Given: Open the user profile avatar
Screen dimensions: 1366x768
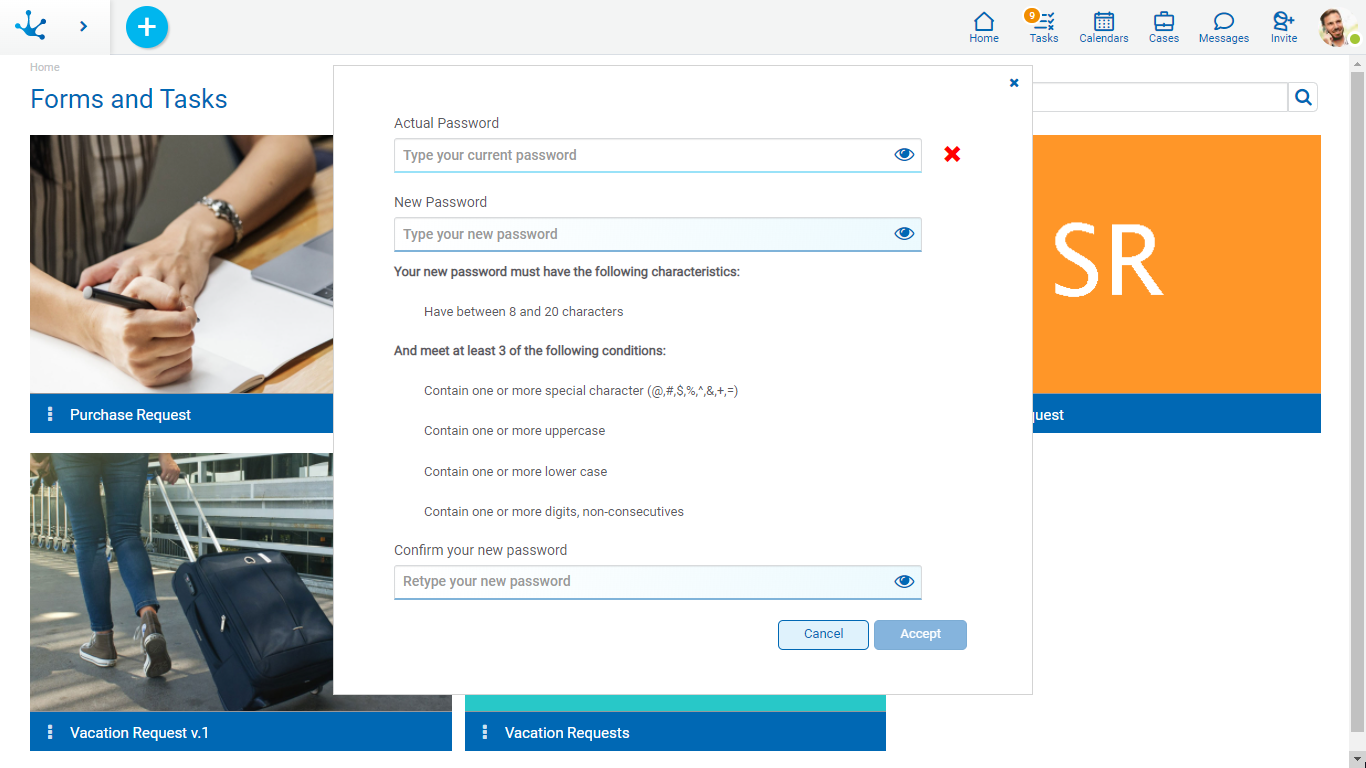Looking at the screenshot, I should [1337, 27].
